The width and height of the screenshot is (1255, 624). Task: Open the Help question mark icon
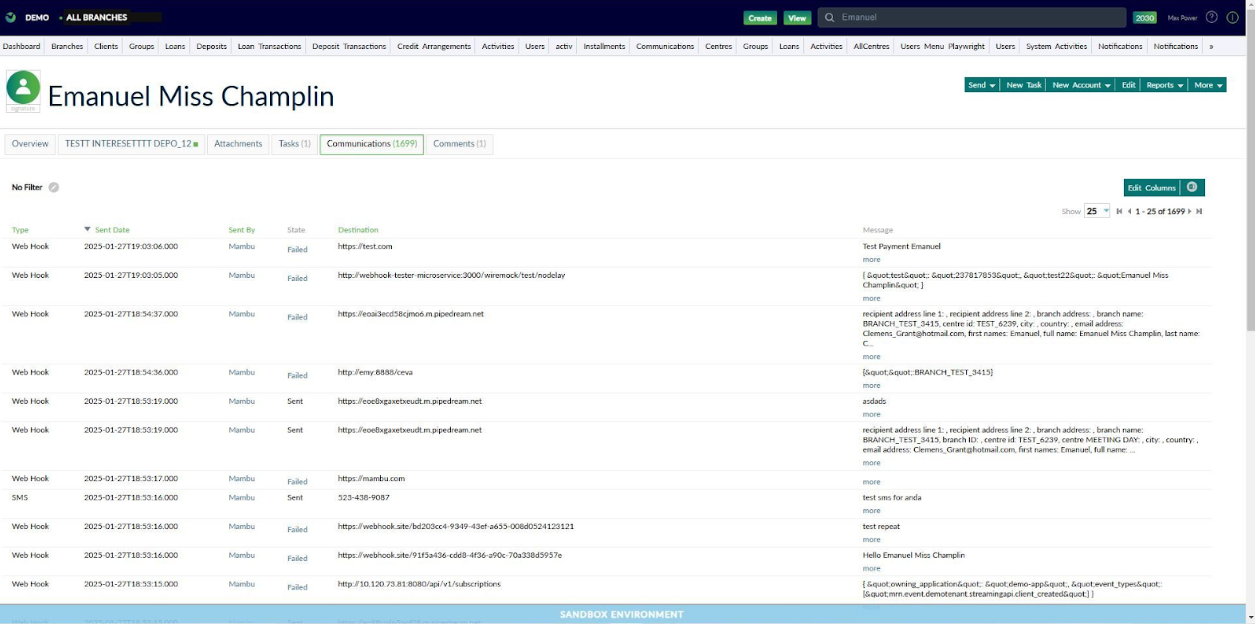click(x=1211, y=16)
